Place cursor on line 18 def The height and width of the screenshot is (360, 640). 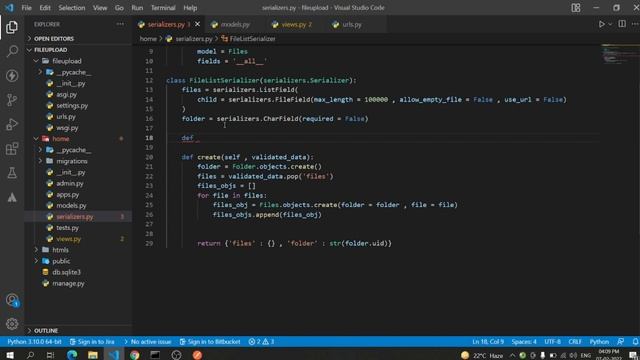pyautogui.click(x=187, y=138)
